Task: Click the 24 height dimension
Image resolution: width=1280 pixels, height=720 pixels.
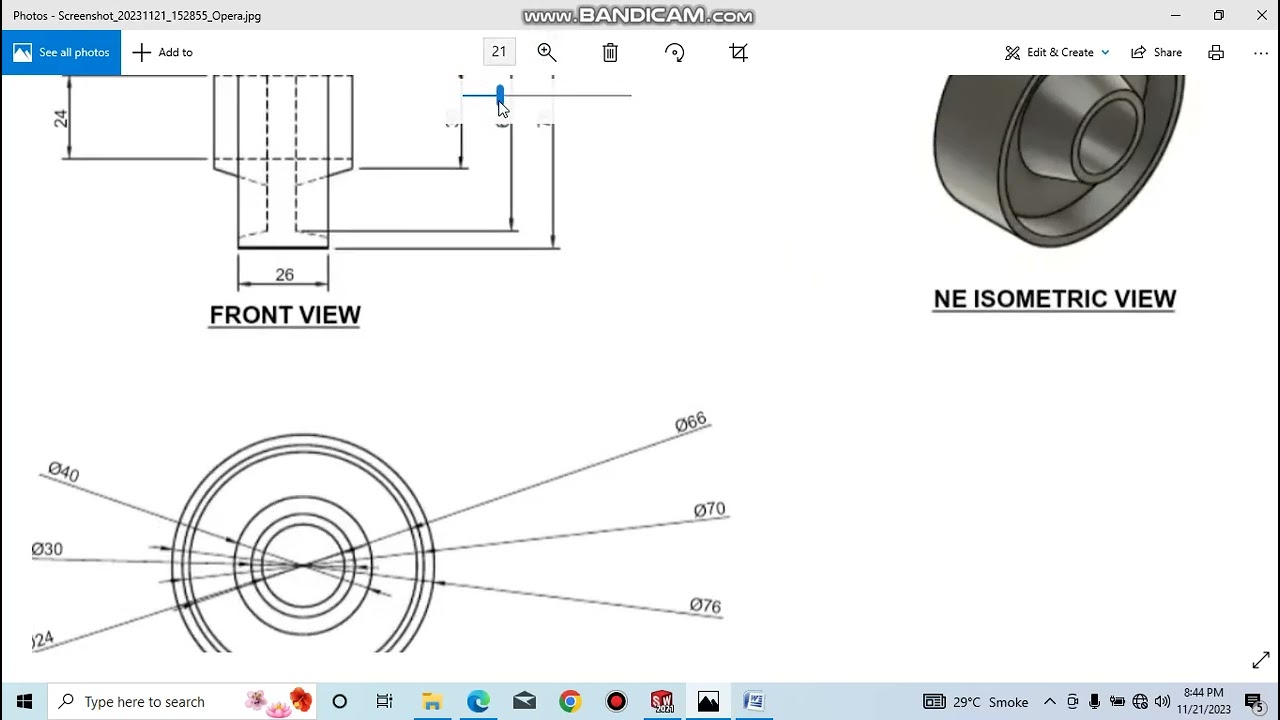Action: coord(61,118)
